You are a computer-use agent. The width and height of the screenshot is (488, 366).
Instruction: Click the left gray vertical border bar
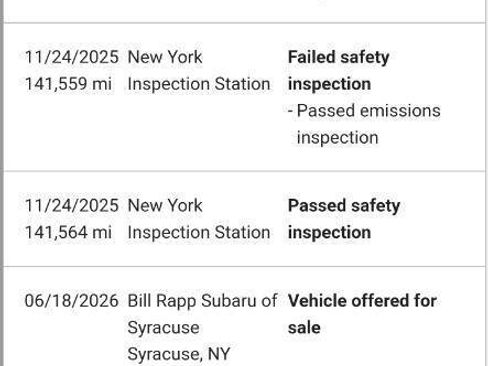coord(2,183)
